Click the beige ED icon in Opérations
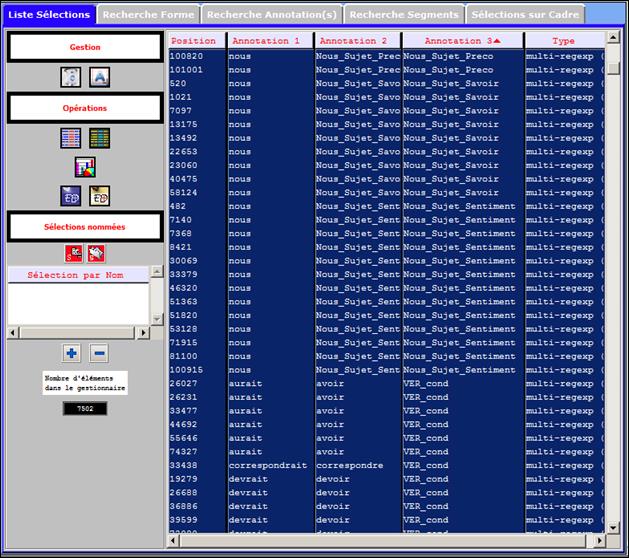629x558 pixels. (x=99, y=196)
